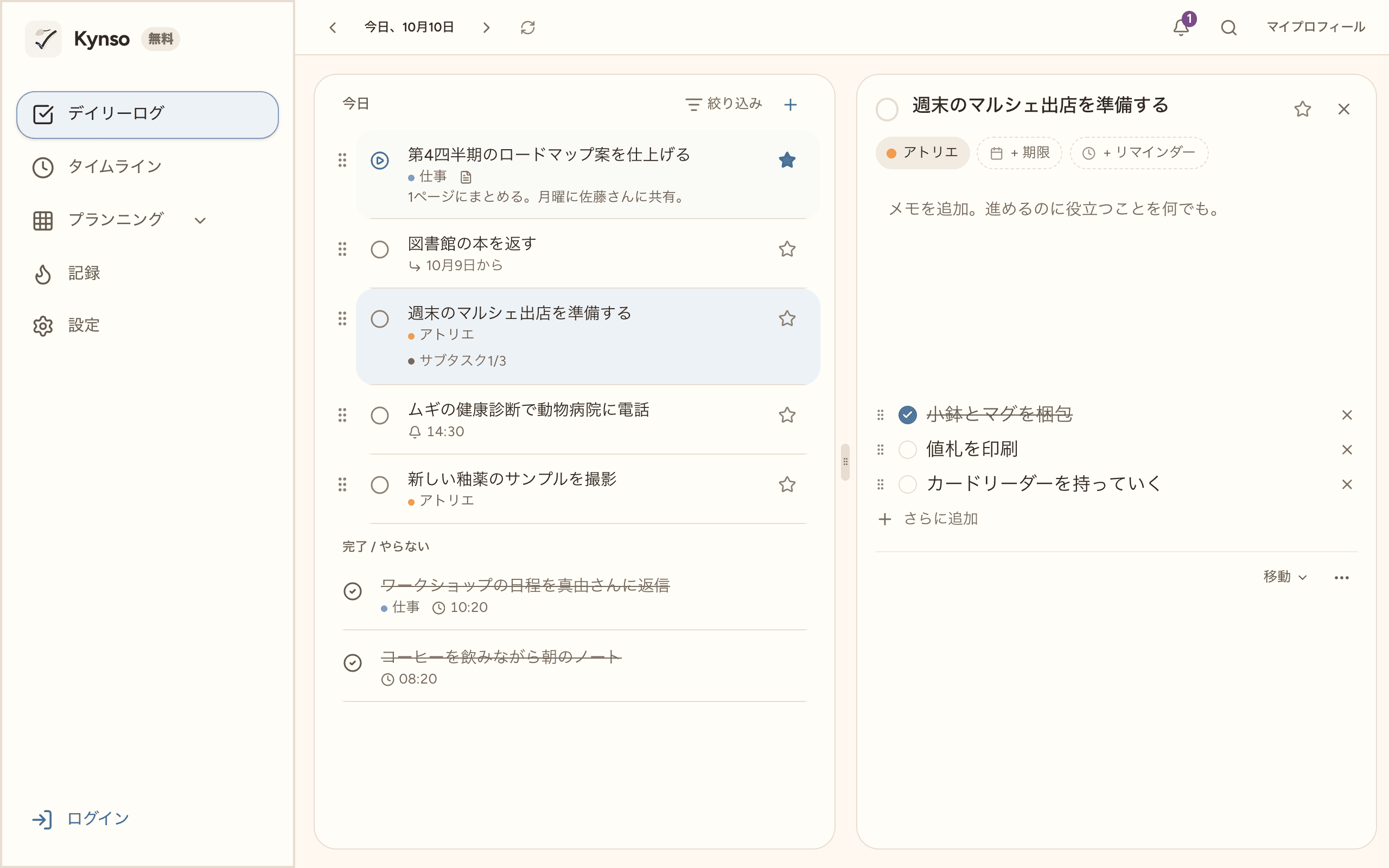Star 週末のマルシェ task in list

(787, 318)
